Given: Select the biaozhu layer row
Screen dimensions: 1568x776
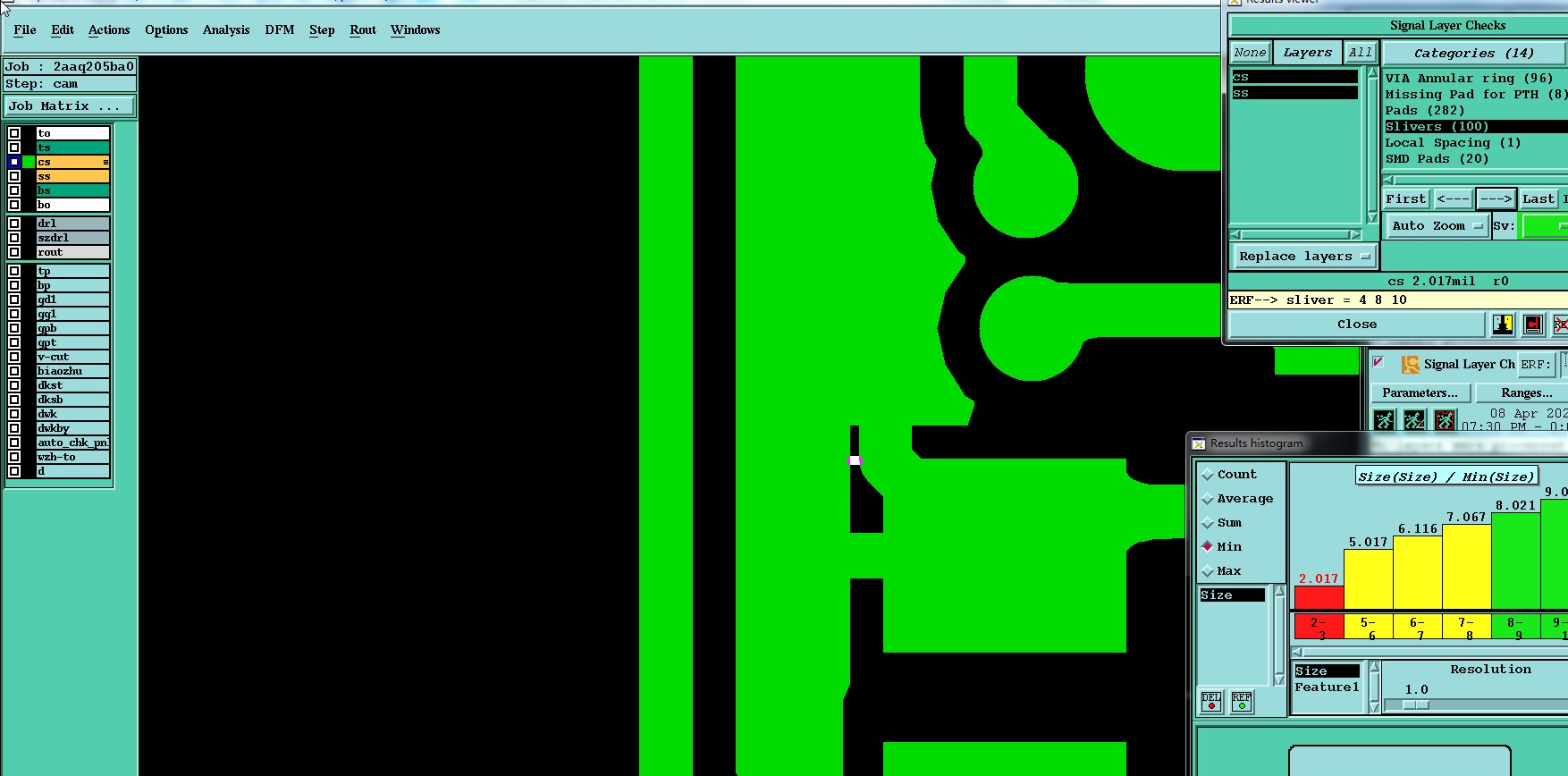Looking at the screenshot, I should pos(72,371).
